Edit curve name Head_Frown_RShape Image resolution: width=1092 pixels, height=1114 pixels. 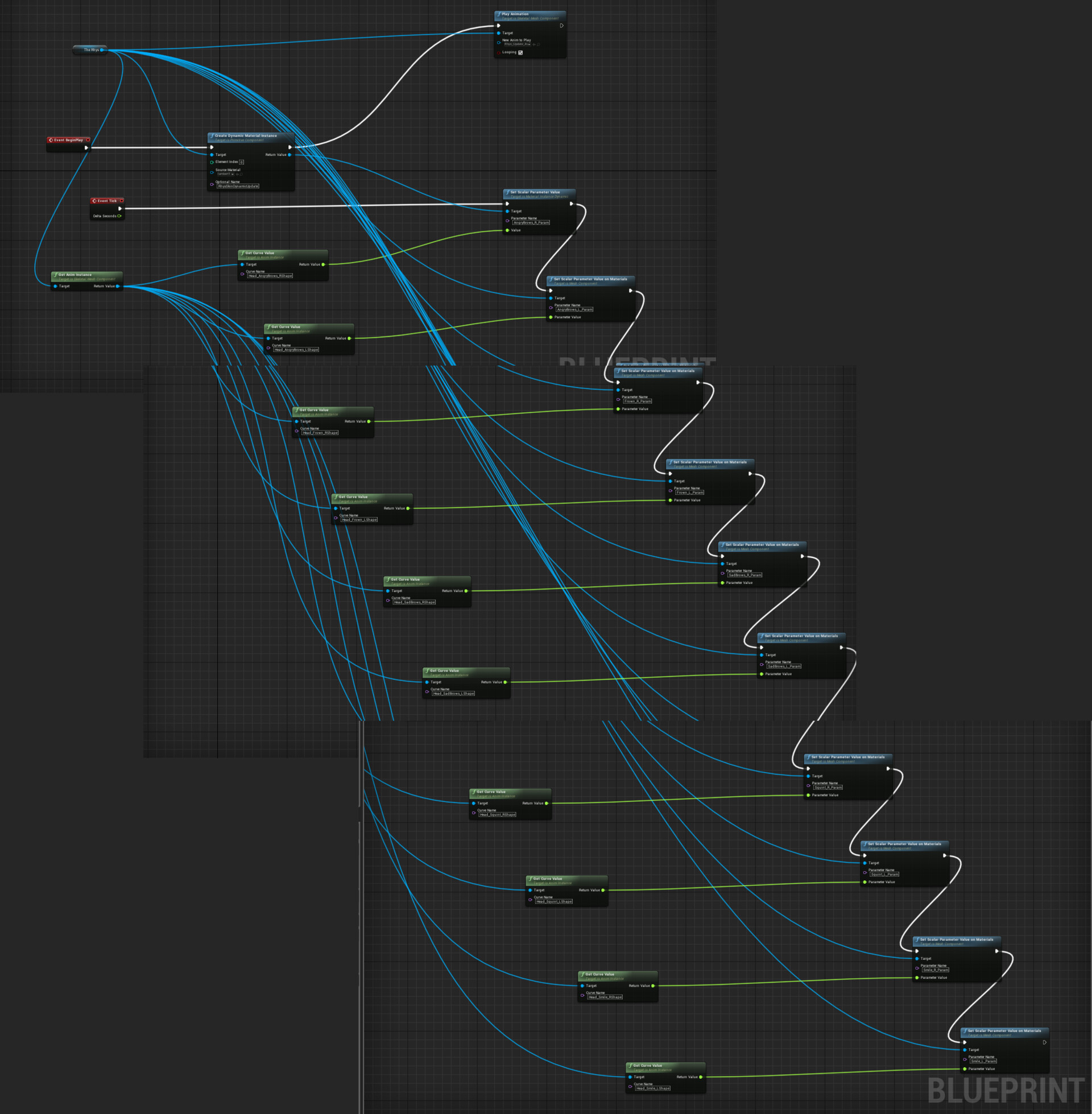320,433
